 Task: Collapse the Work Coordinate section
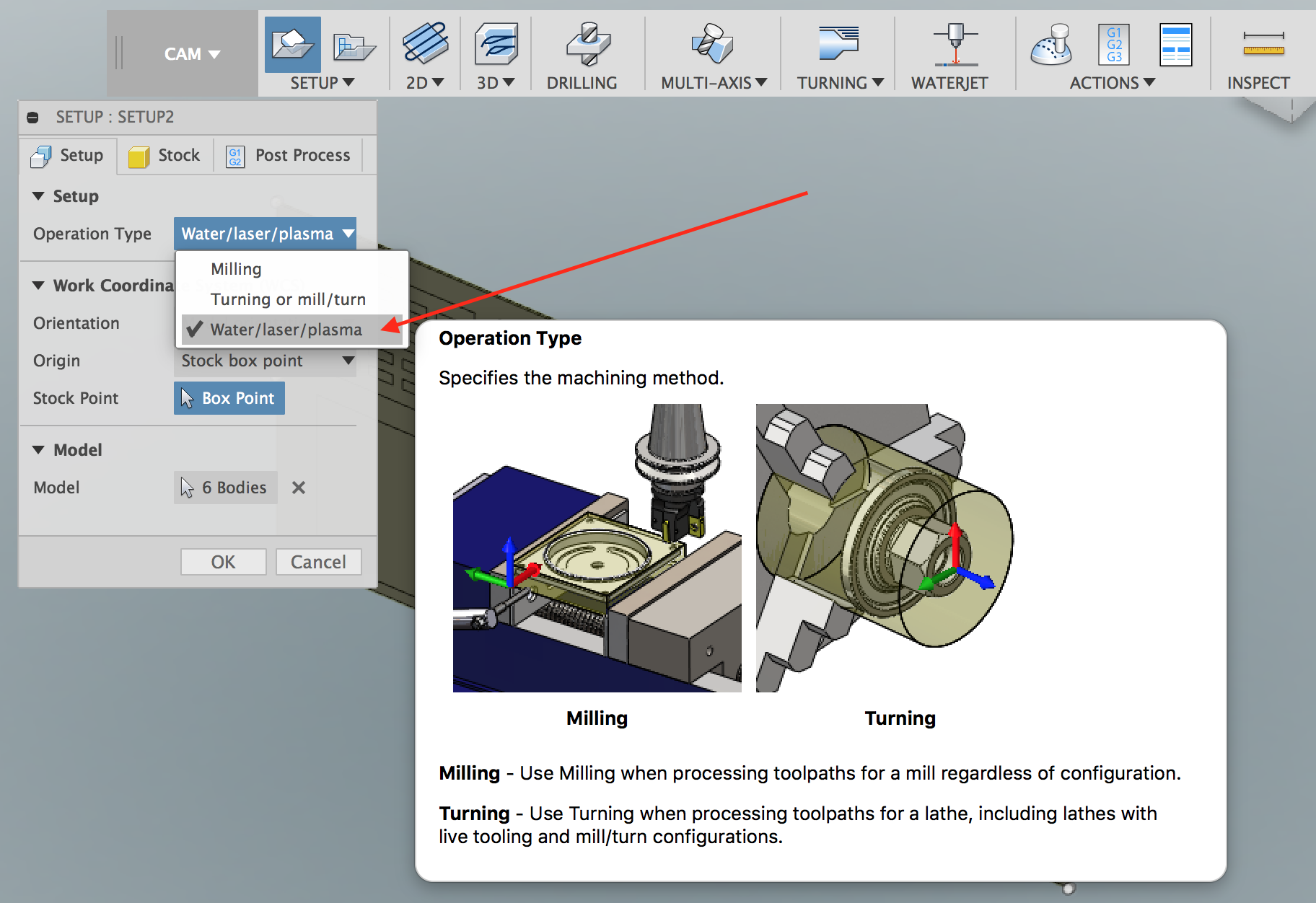pyautogui.click(x=38, y=286)
